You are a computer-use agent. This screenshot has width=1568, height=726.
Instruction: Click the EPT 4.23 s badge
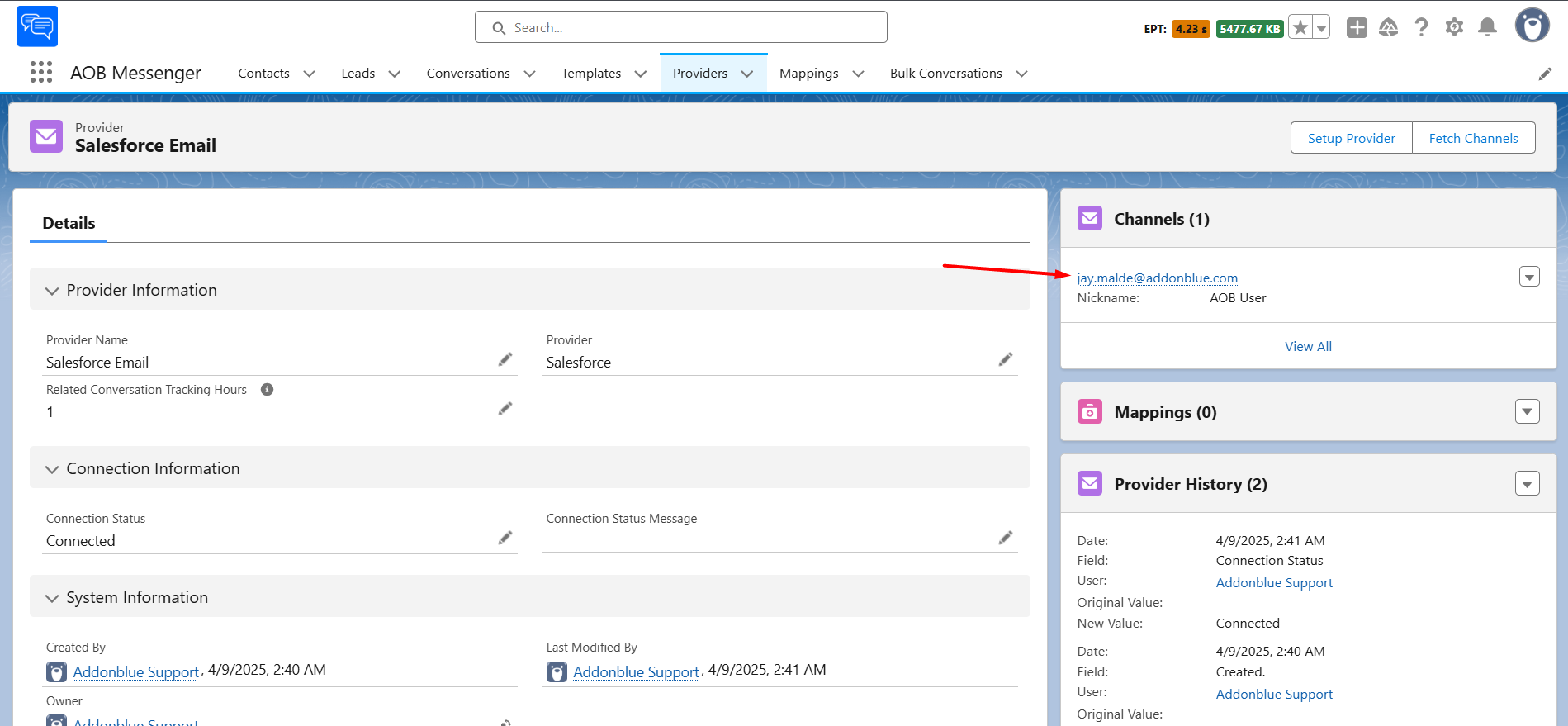(x=1191, y=29)
